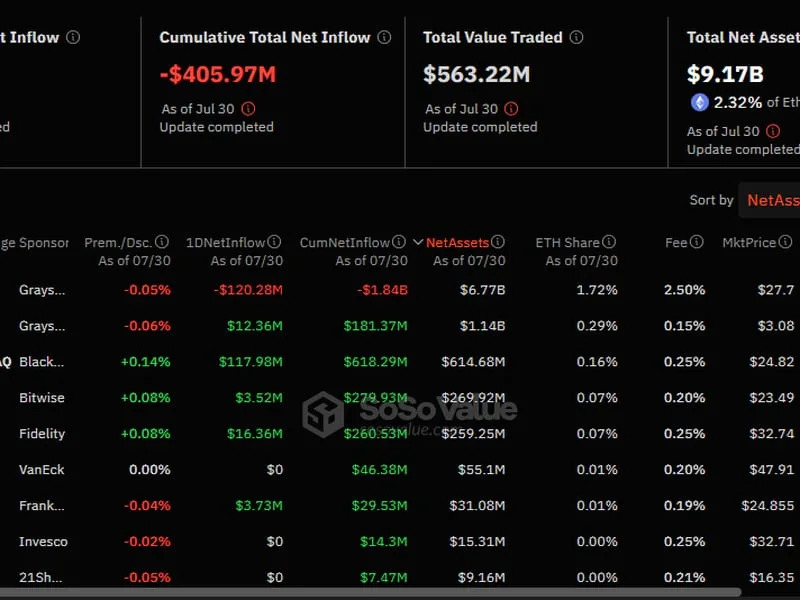Click info icon next to MktPrice column

click(x=785, y=242)
